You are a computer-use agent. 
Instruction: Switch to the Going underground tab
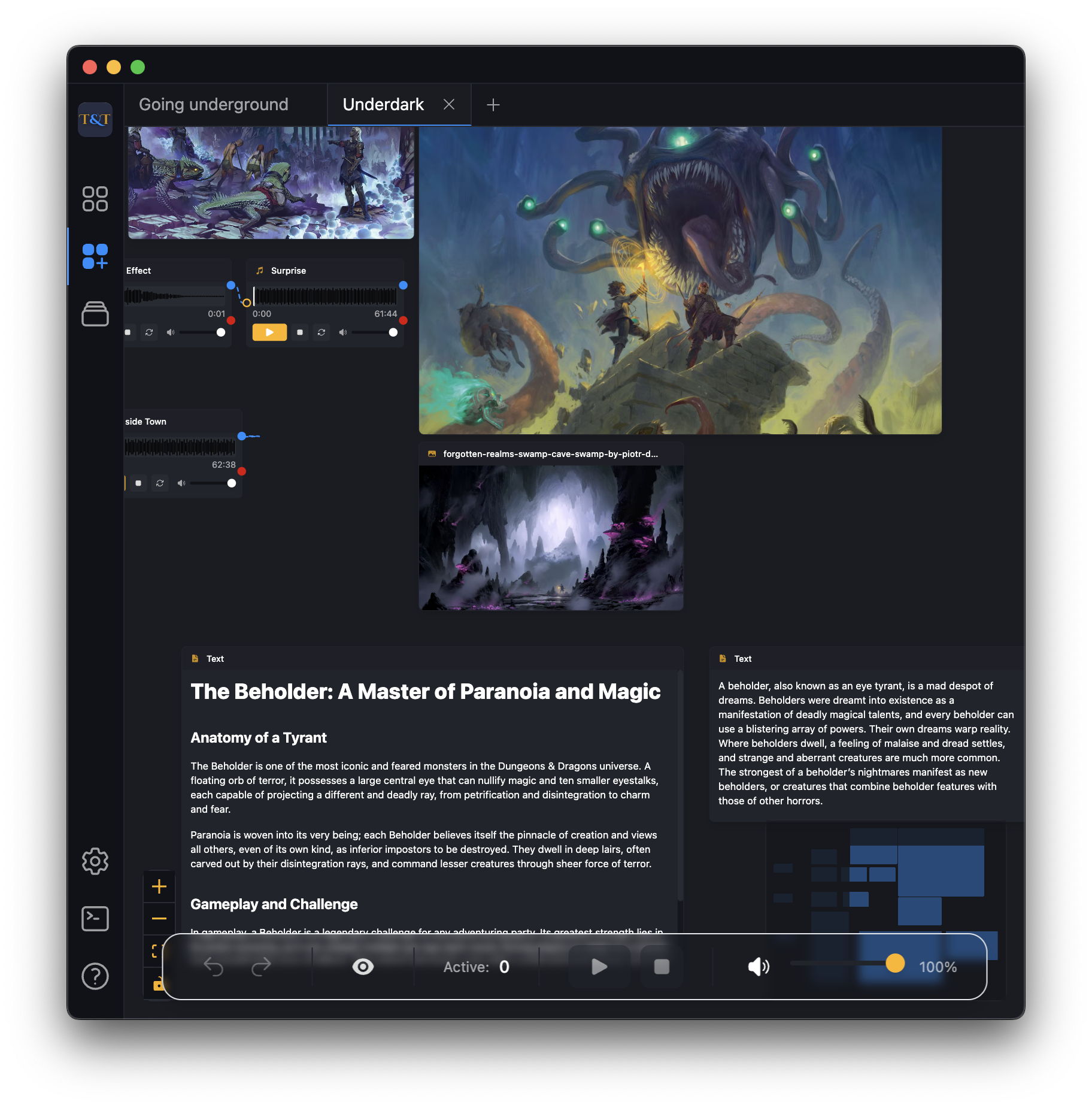click(214, 105)
